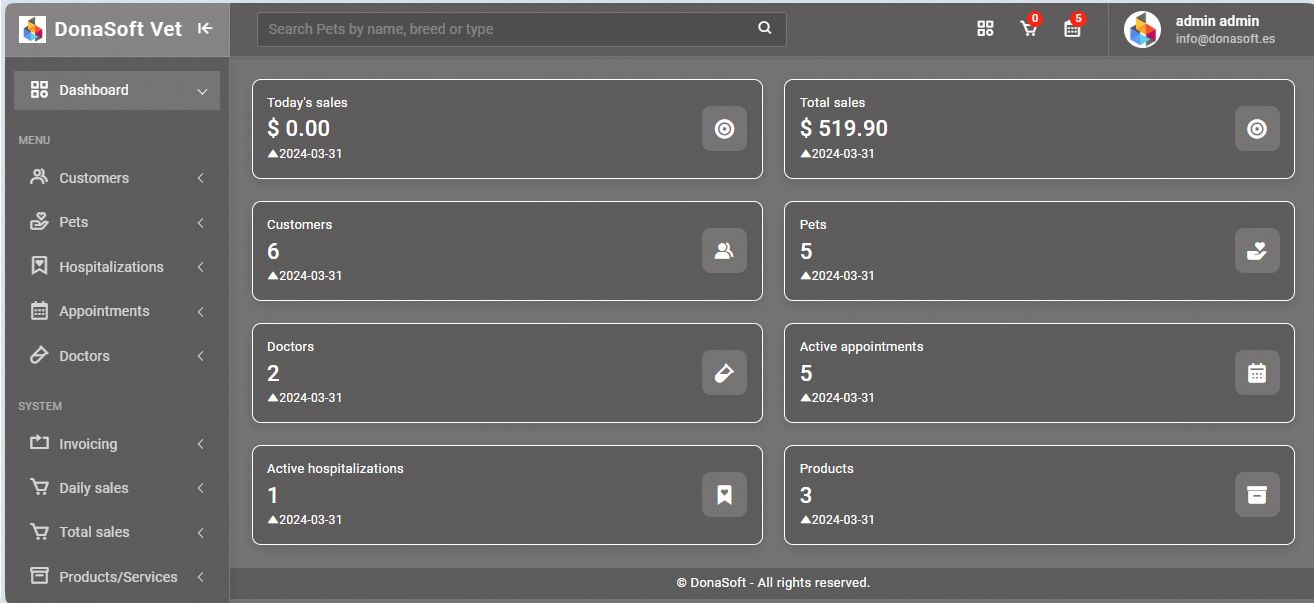Click the info@donasoft.es email text
Image resolution: width=1314 pixels, height=603 pixels.
(x=1225, y=39)
